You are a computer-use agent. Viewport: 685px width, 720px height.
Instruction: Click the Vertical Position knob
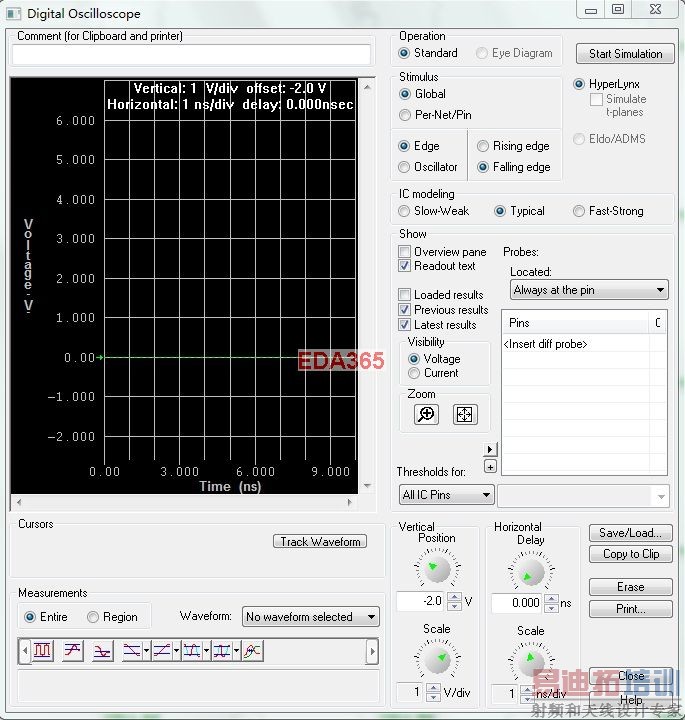[438, 569]
